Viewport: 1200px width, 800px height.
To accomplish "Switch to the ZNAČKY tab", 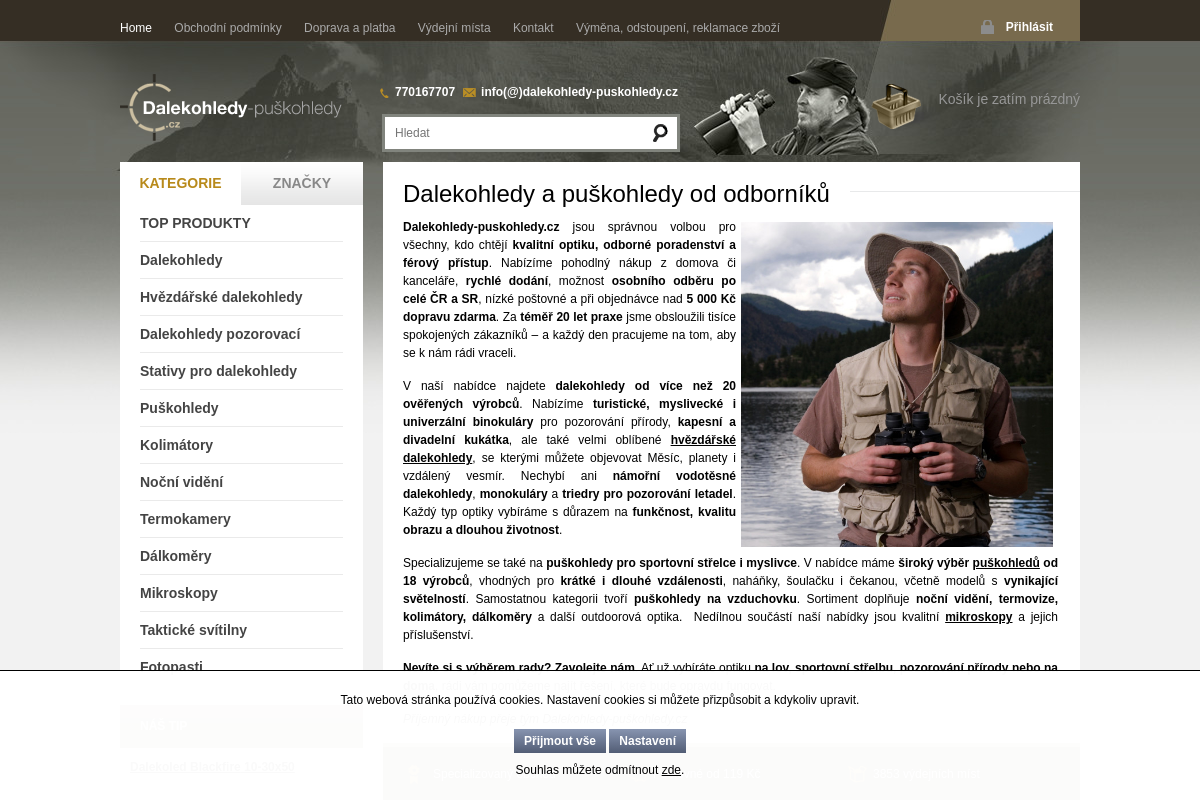I will point(301,183).
